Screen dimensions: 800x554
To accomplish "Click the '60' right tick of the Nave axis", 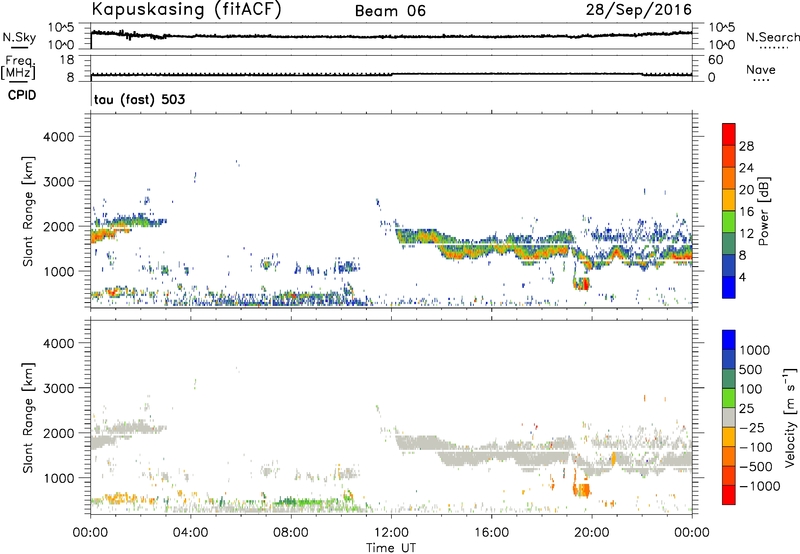I will click(715, 60).
